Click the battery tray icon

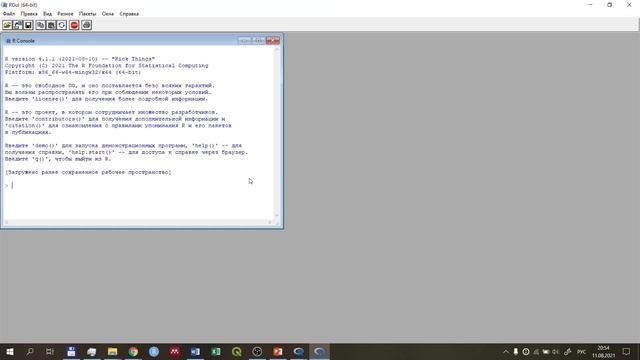[x=546, y=351]
